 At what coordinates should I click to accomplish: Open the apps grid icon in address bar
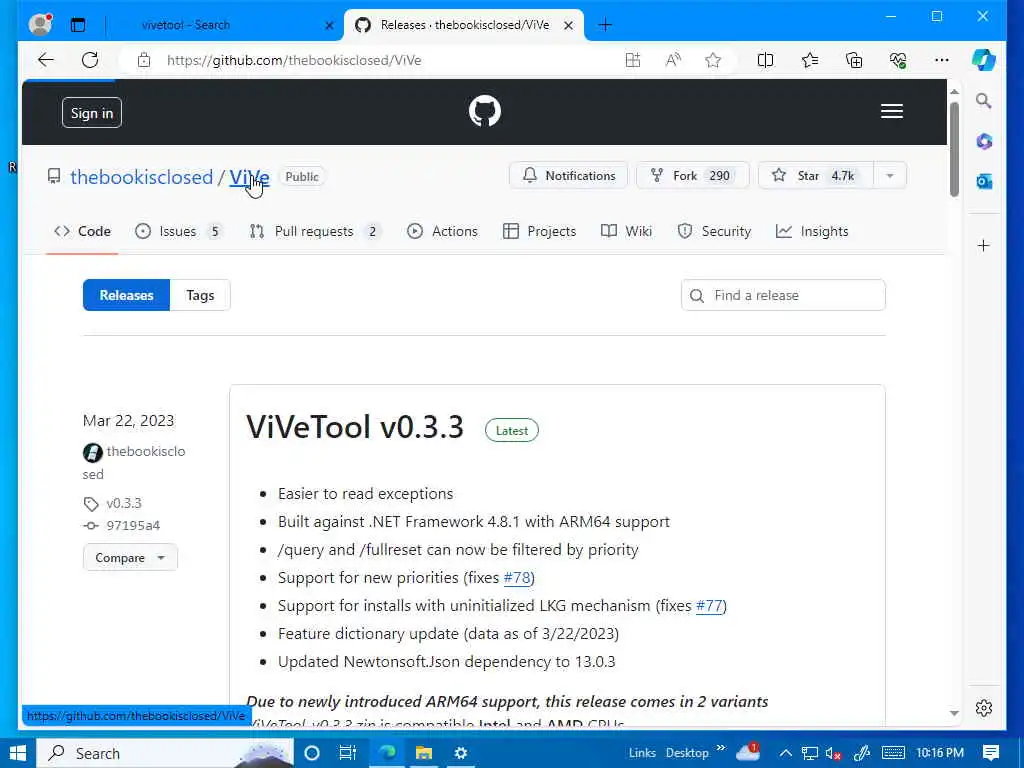click(632, 60)
